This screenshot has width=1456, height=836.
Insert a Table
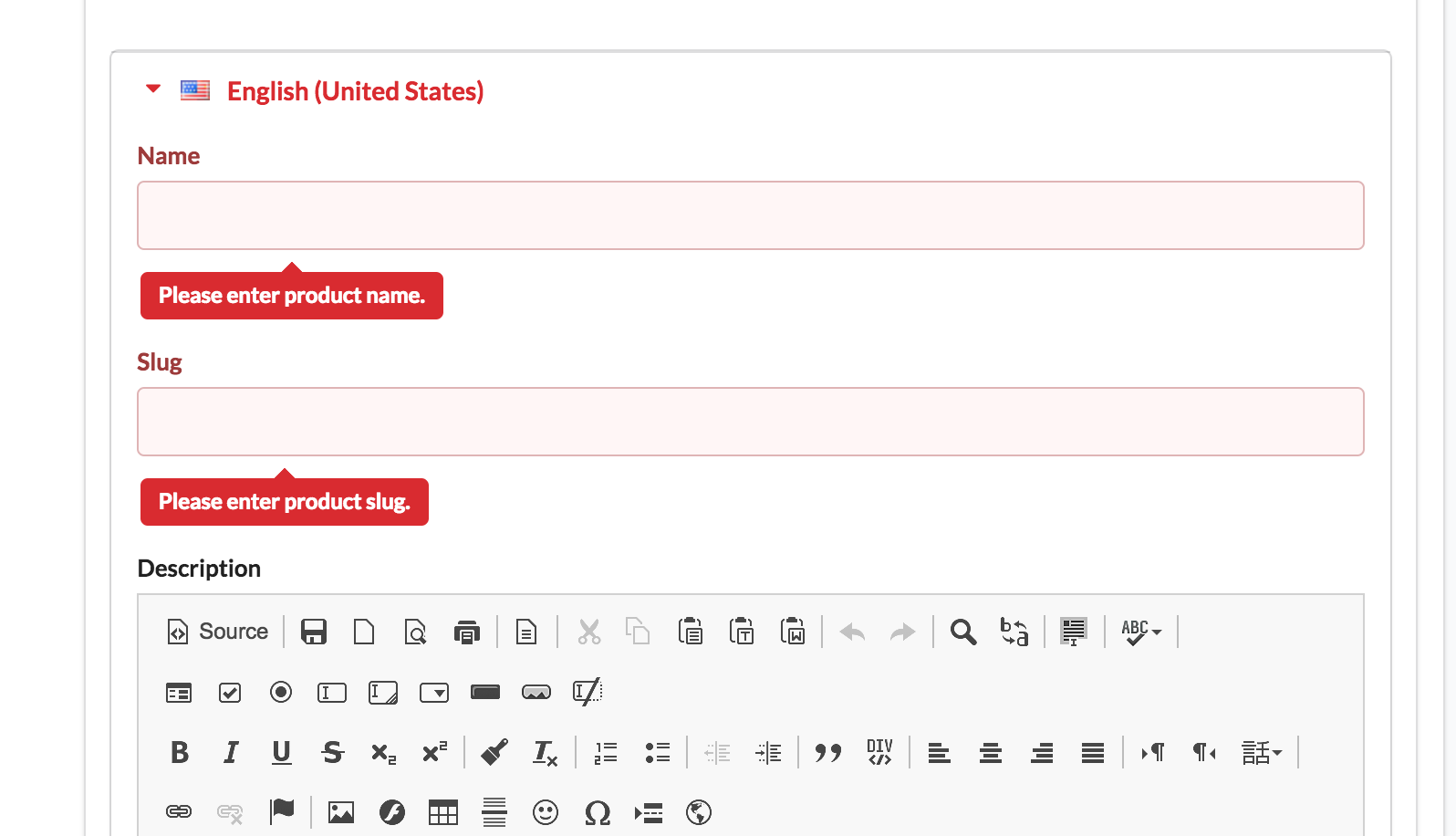(x=443, y=811)
